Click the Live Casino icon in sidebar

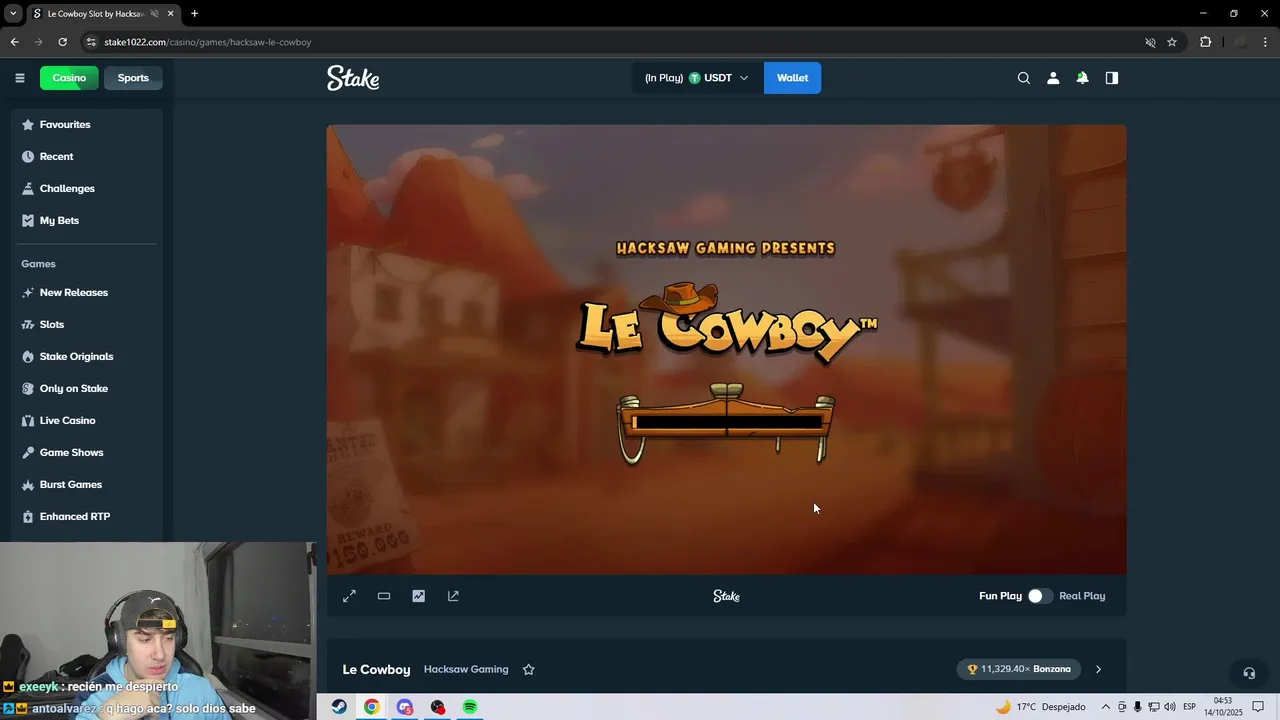click(x=28, y=420)
